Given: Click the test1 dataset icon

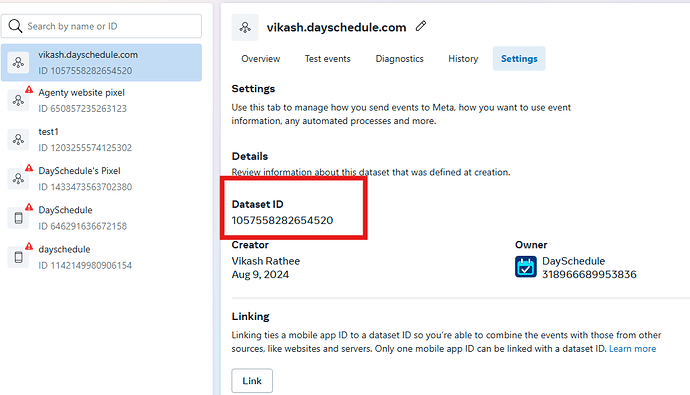Looking at the screenshot, I should click(18, 139).
